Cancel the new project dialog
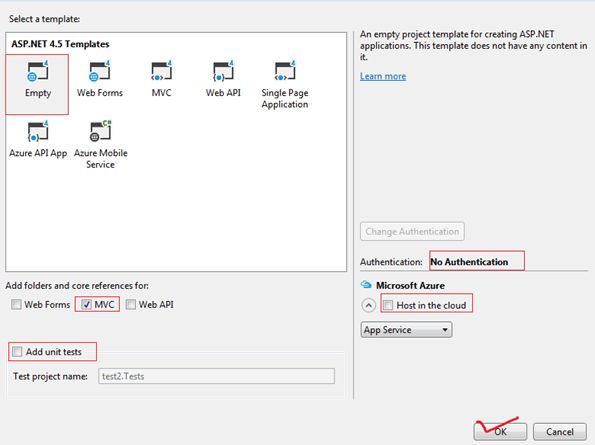595x445 pixels. click(x=560, y=431)
